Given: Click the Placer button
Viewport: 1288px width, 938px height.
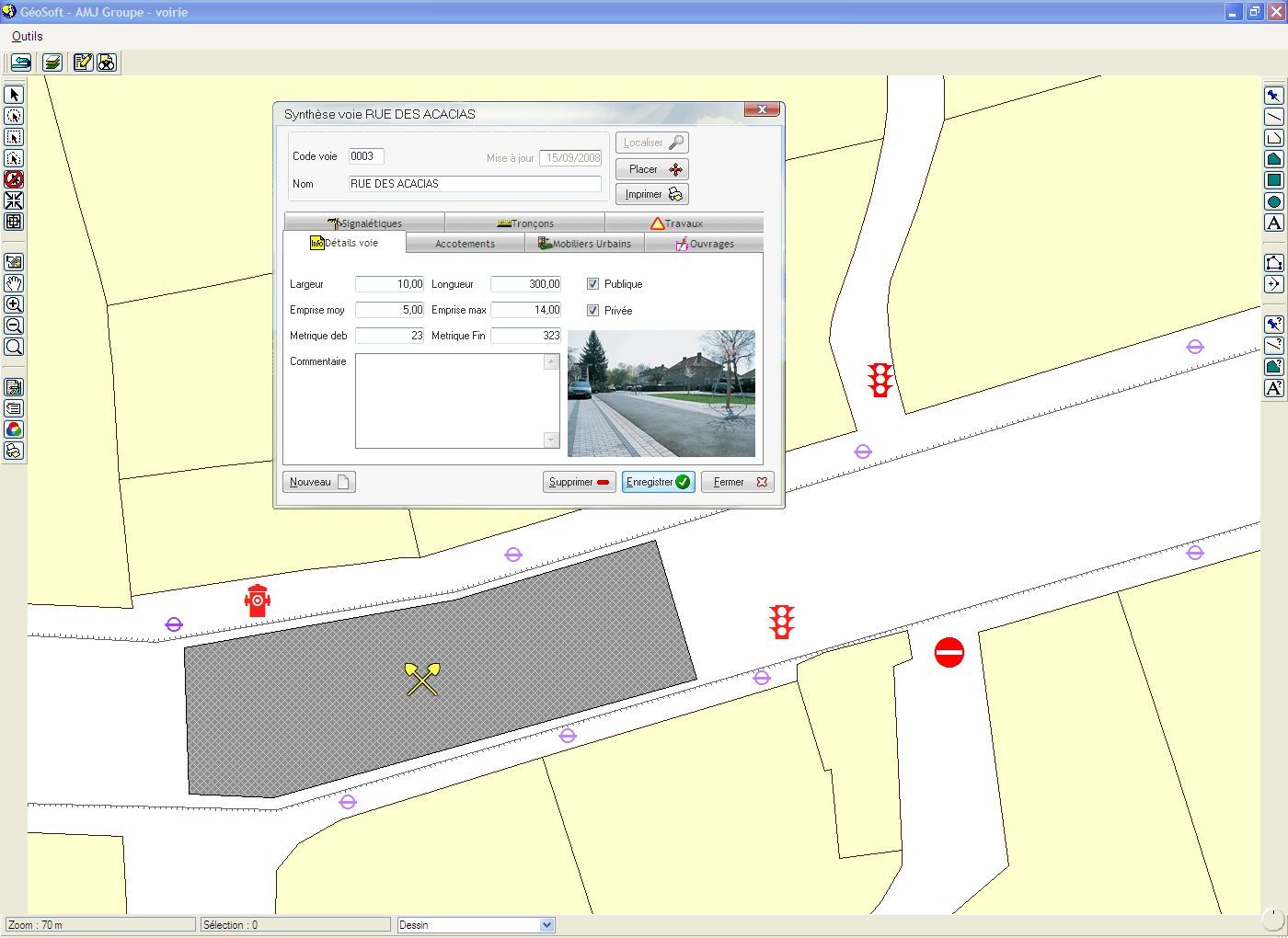Looking at the screenshot, I should (652, 169).
